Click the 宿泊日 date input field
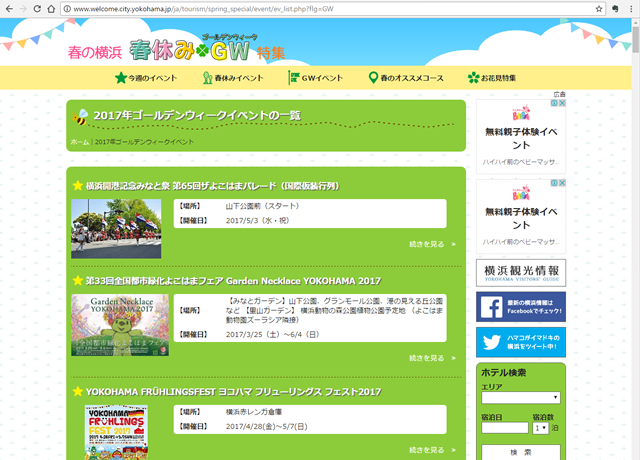This screenshot has height=460, width=640. pyautogui.click(x=504, y=427)
